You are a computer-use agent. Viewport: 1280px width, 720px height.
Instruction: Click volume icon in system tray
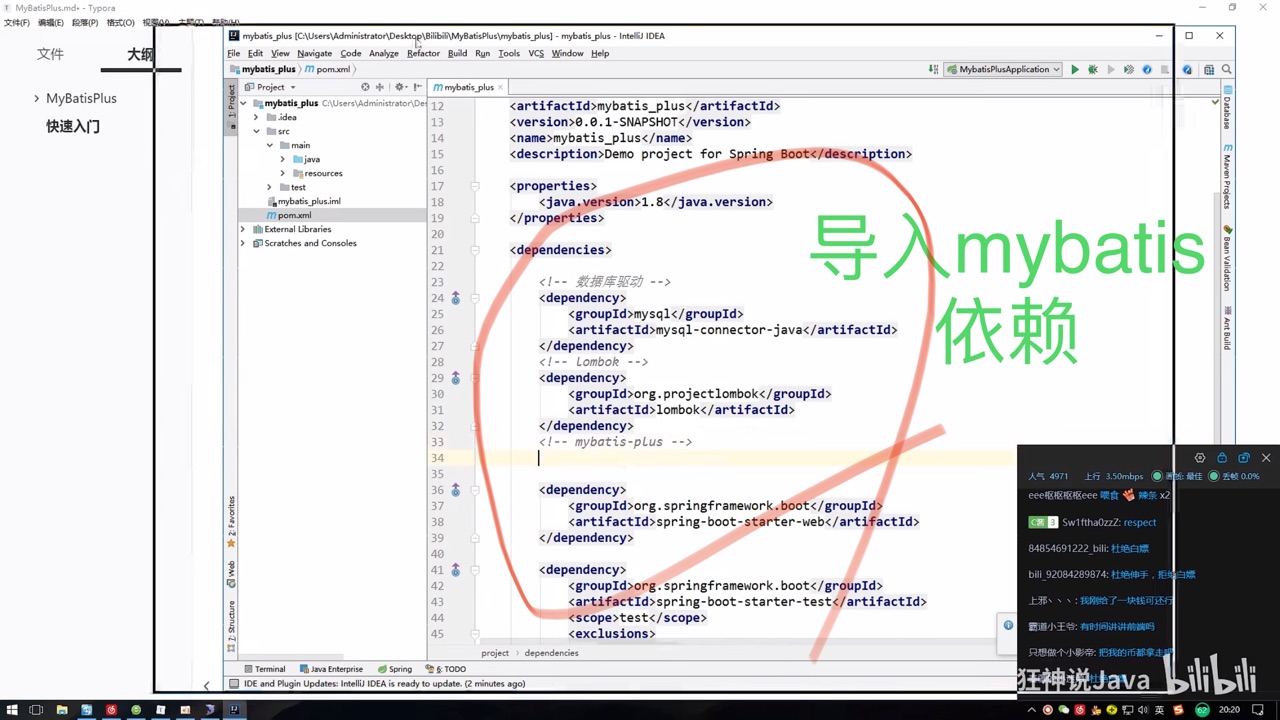pyautogui.click(x=1142, y=710)
